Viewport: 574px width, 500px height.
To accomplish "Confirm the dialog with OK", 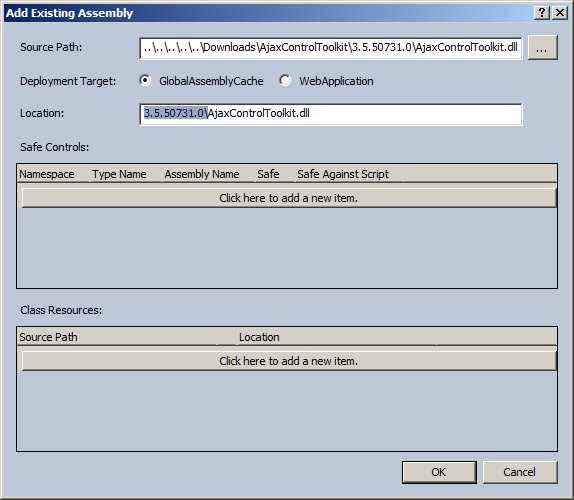I will pos(439,472).
